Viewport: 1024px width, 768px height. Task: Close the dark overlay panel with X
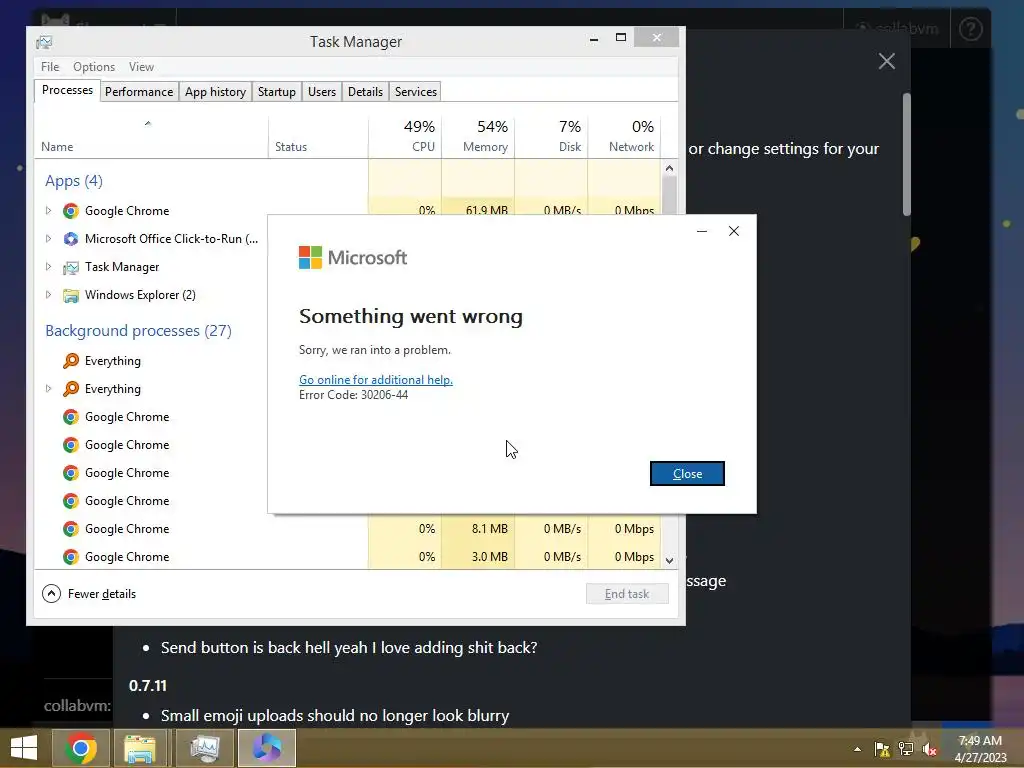886,61
